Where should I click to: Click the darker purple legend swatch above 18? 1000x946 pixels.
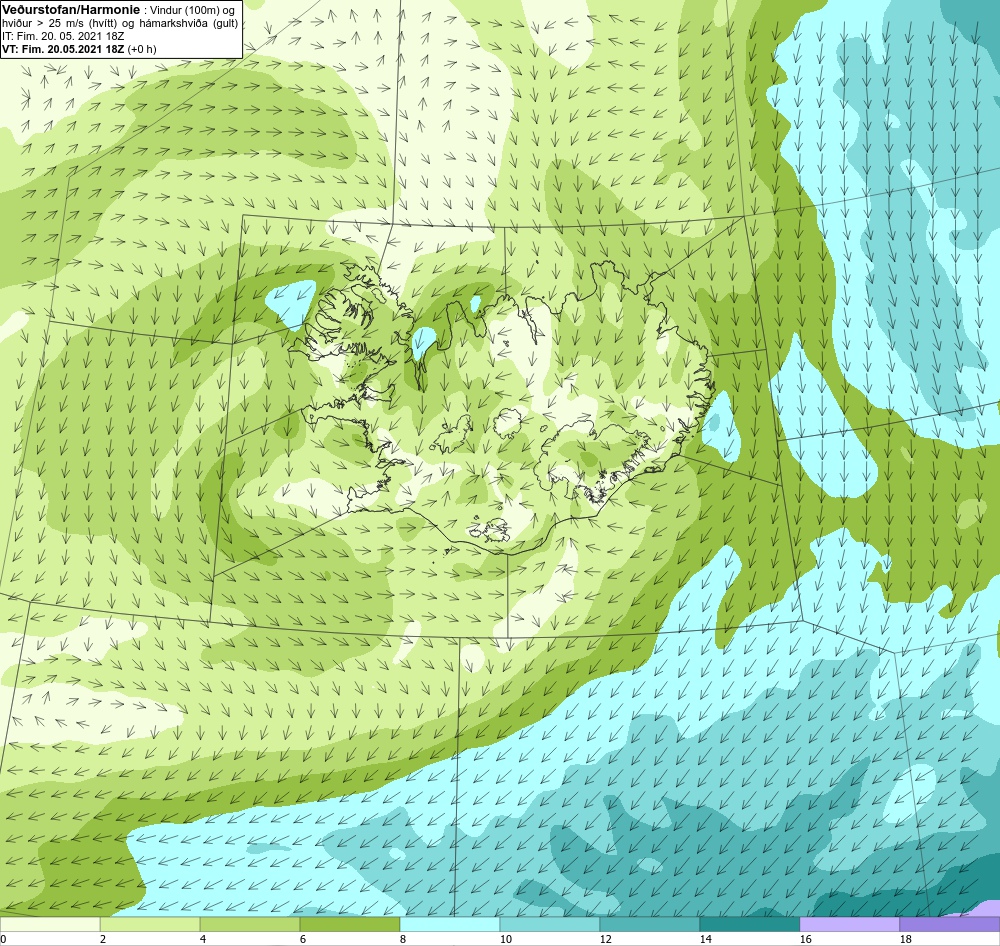point(950,925)
